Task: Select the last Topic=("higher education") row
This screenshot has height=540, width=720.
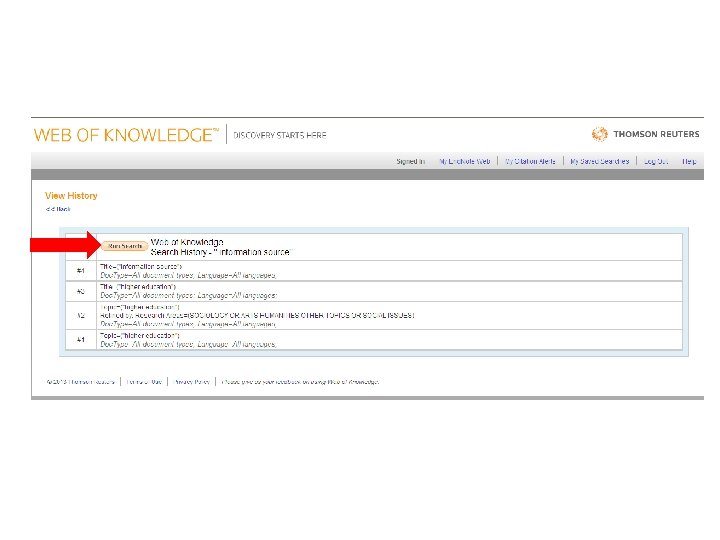Action: pos(374,340)
